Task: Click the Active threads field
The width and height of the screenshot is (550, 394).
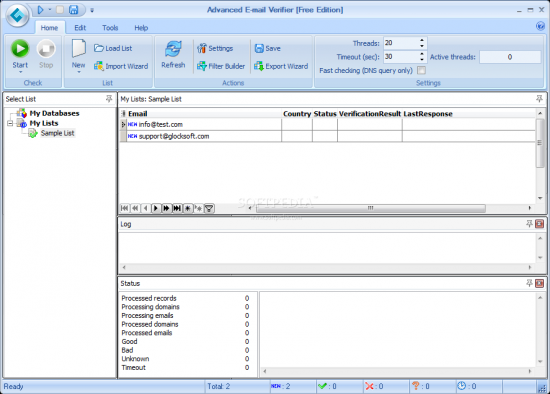Action: click(510, 57)
